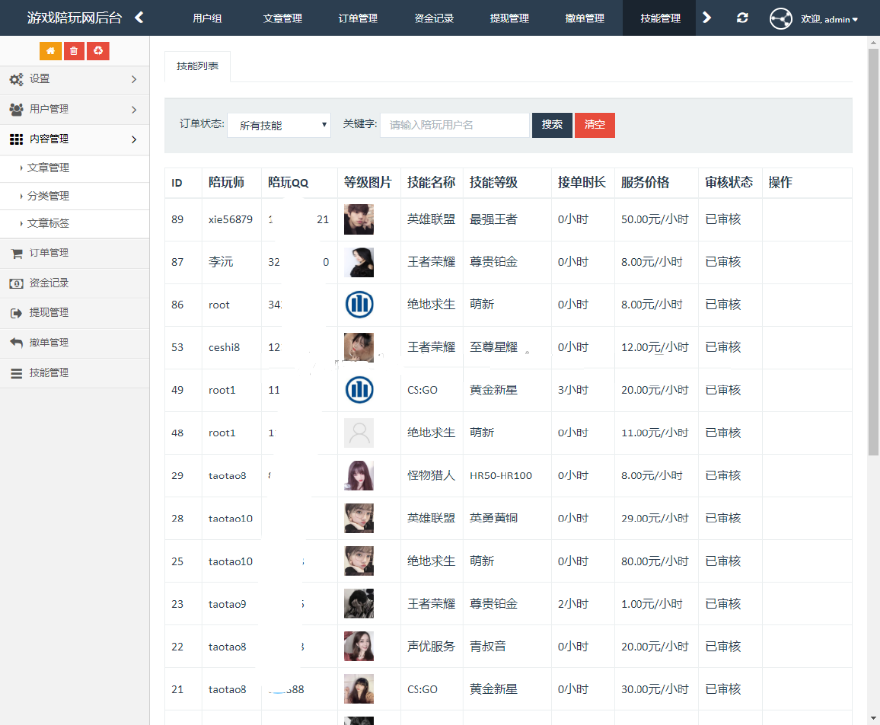Select 分类管理 under 内容管理

click(48, 196)
